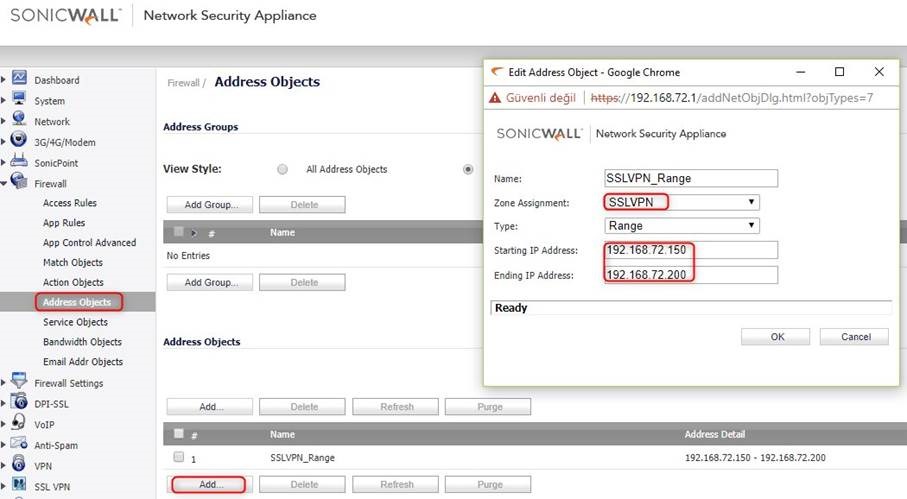907x499 pixels.
Task: Click the not-secure warning triangle icon
Action: [x=495, y=98]
